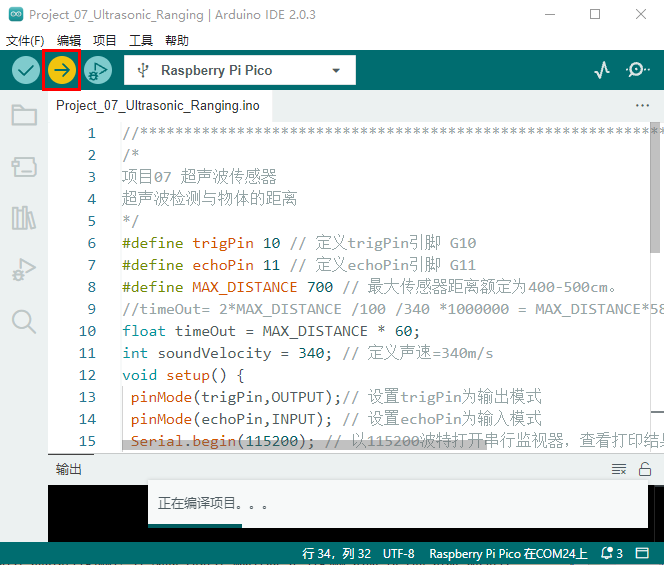Image resolution: width=664 pixels, height=565 pixels.
Task: Open the 项目 menu
Action: (x=105, y=41)
